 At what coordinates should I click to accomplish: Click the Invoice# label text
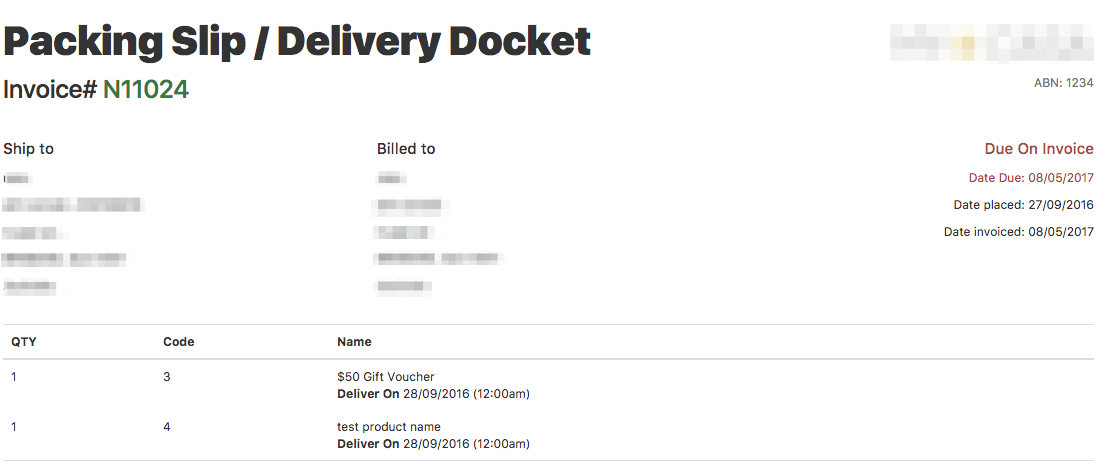[50, 90]
